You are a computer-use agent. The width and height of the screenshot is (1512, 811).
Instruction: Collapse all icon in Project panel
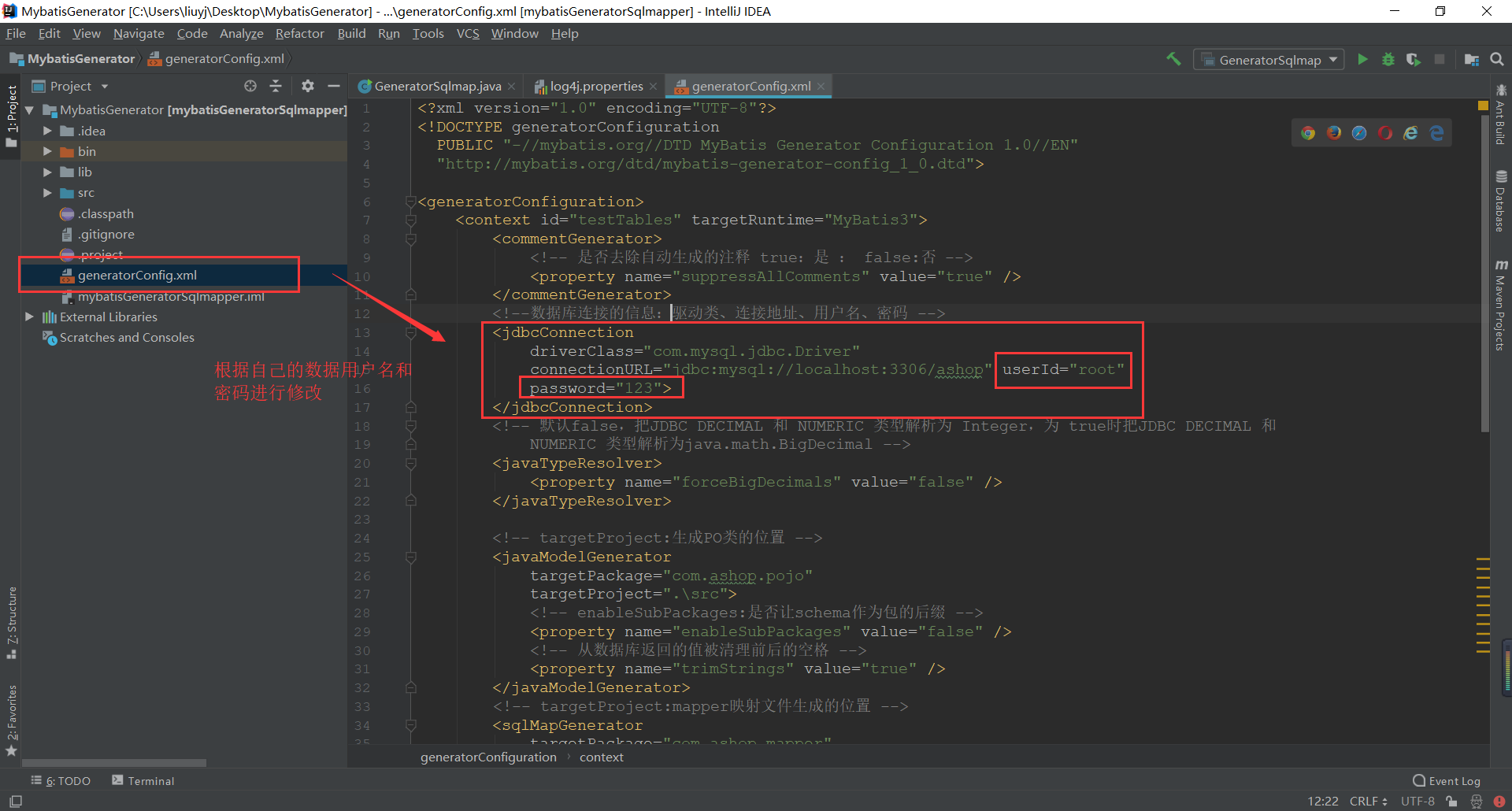click(276, 86)
